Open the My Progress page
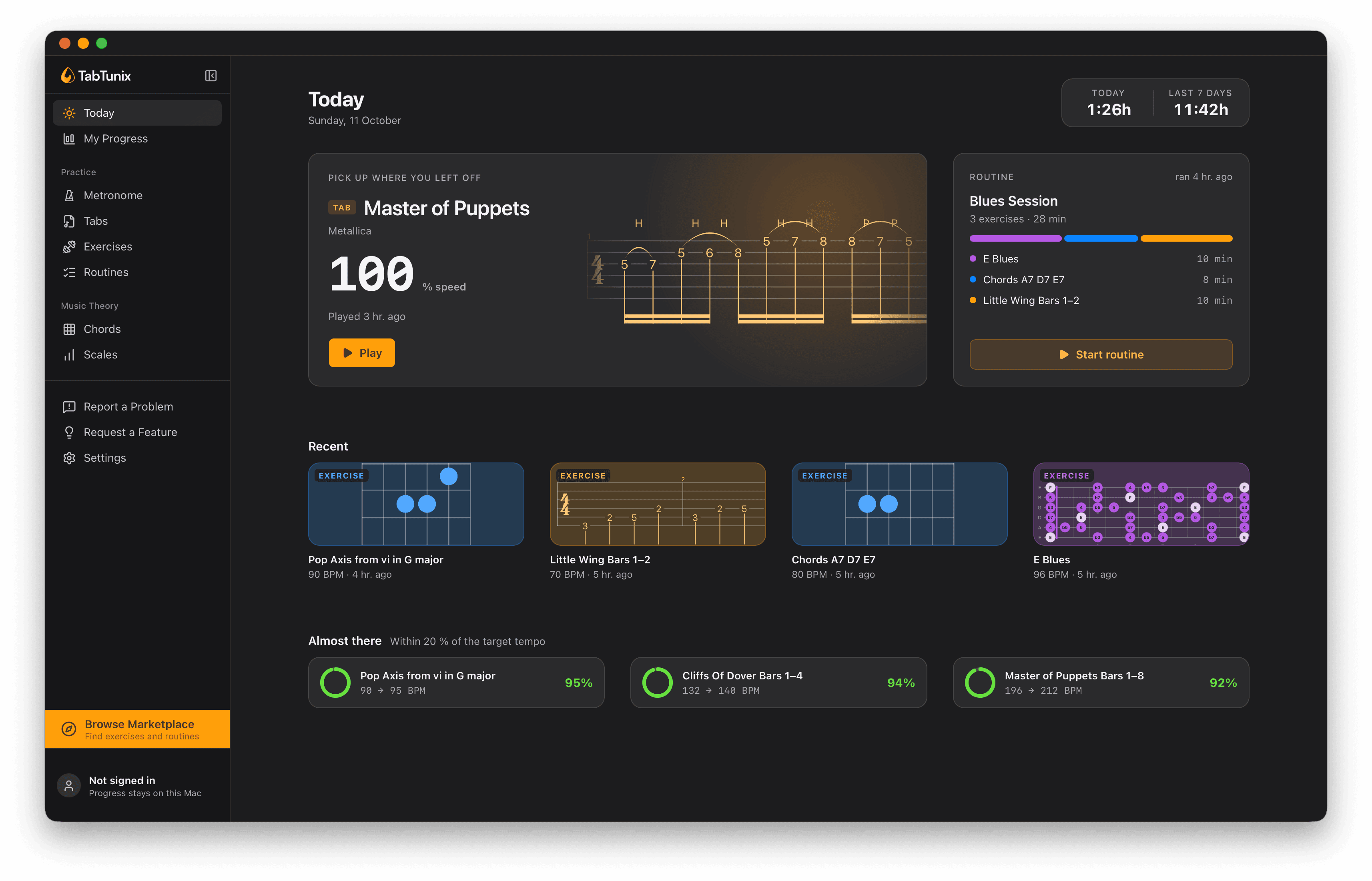1372x881 pixels. click(137, 138)
